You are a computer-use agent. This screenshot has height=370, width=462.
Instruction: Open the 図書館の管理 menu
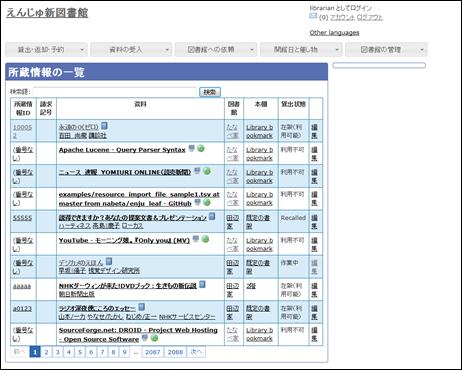pyautogui.click(x=386, y=50)
